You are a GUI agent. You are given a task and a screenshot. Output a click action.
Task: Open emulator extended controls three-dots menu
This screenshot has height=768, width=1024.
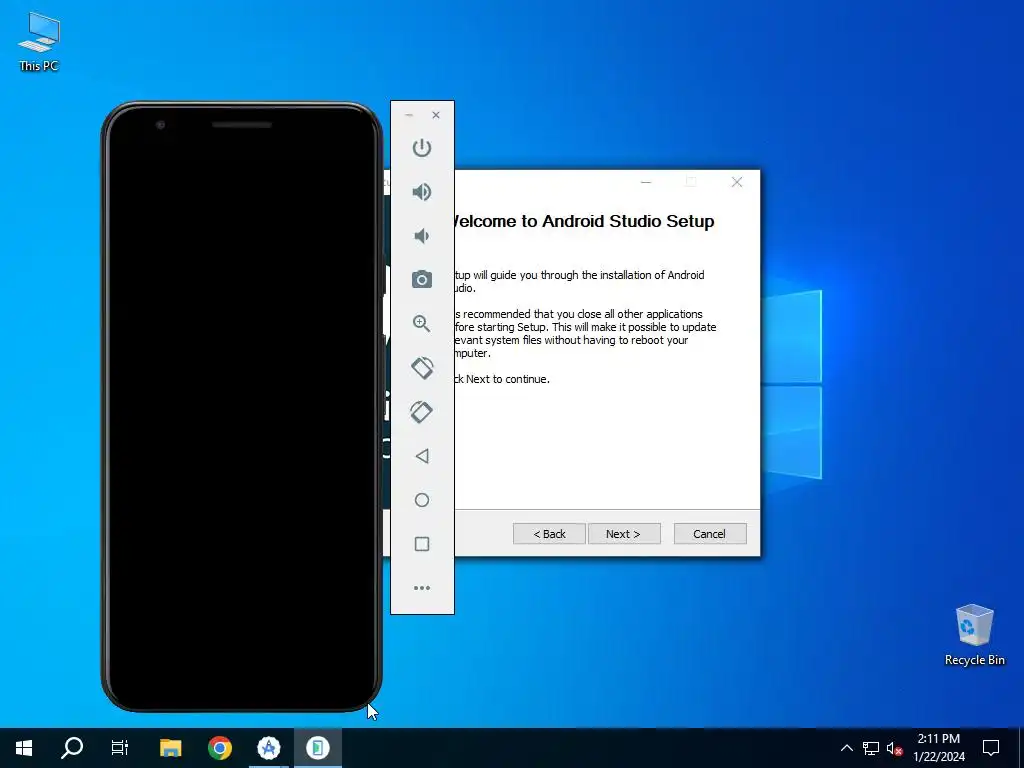tap(422, 588)
